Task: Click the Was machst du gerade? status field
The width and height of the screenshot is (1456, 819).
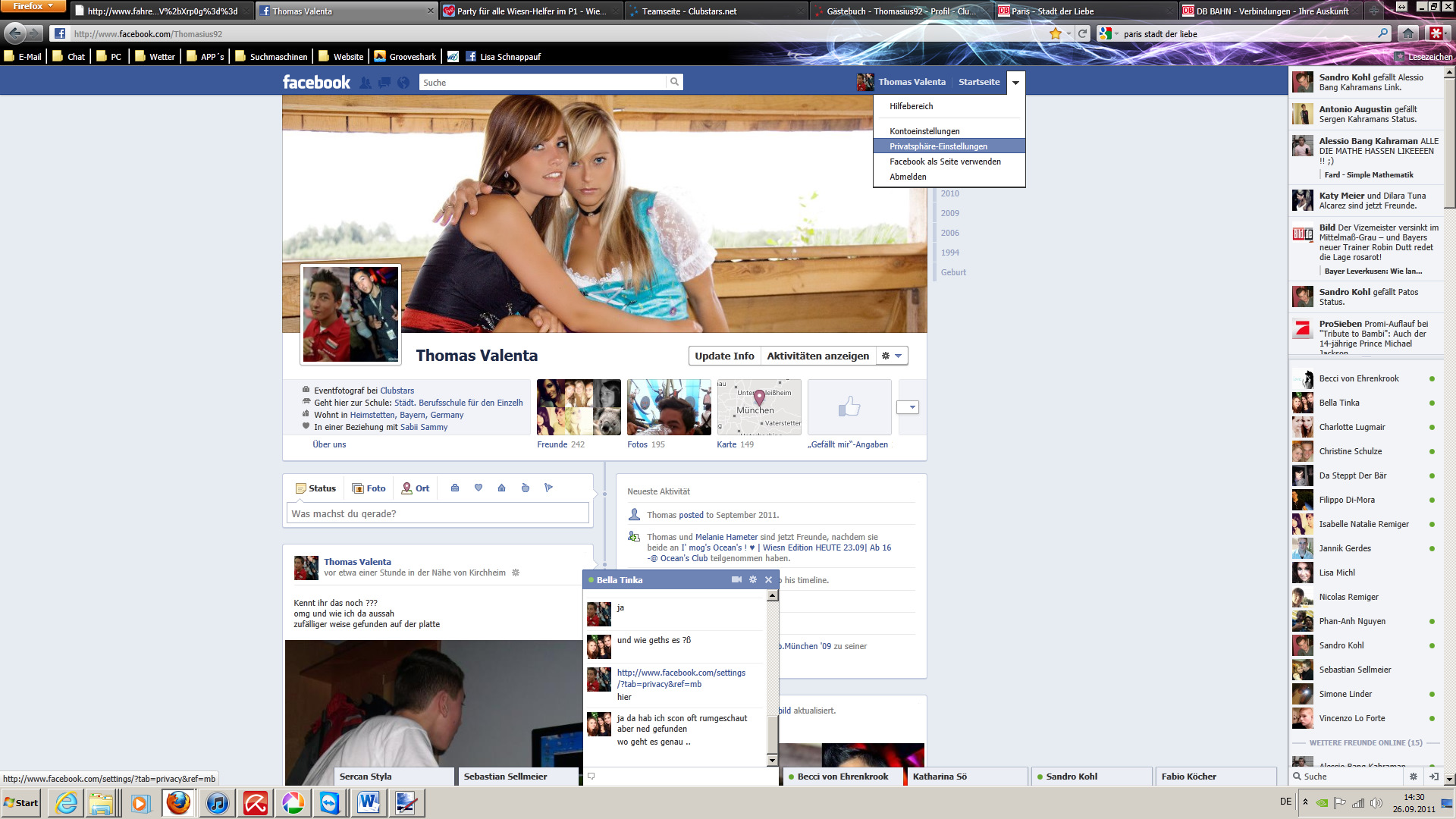Action: coord(438,513)
